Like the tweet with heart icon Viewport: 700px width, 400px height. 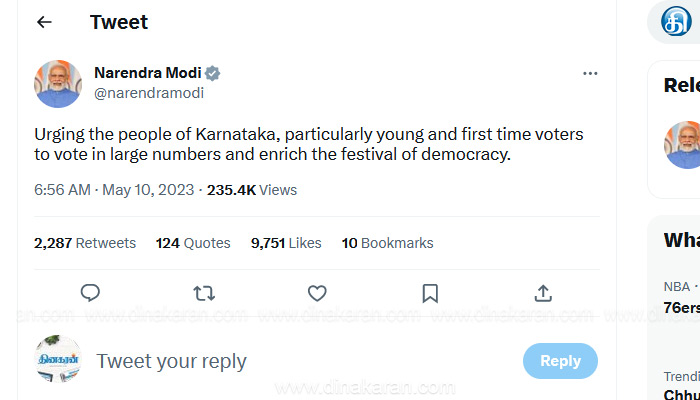[x=317, y=293]
